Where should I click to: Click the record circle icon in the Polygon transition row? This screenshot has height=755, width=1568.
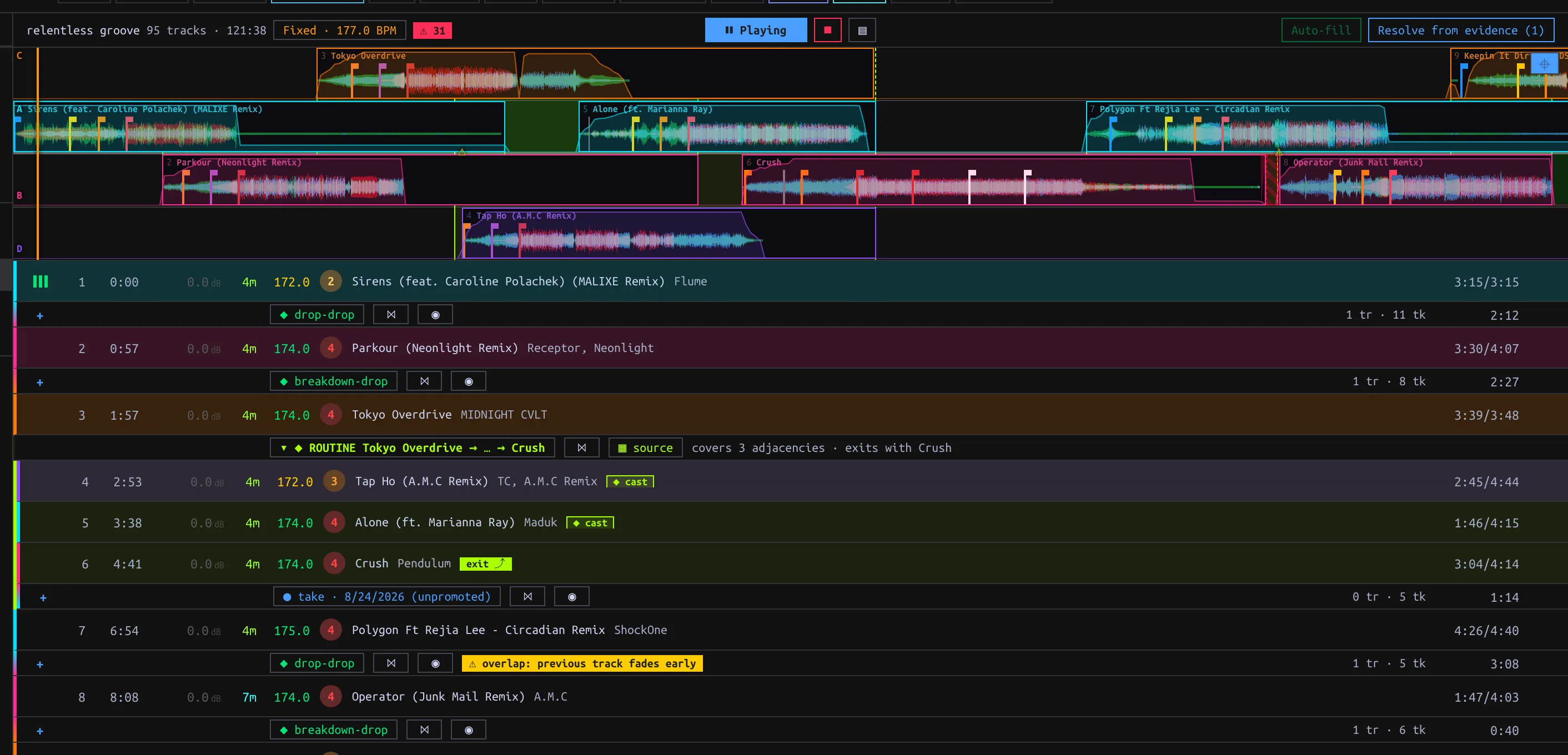(x=435, y=663)
